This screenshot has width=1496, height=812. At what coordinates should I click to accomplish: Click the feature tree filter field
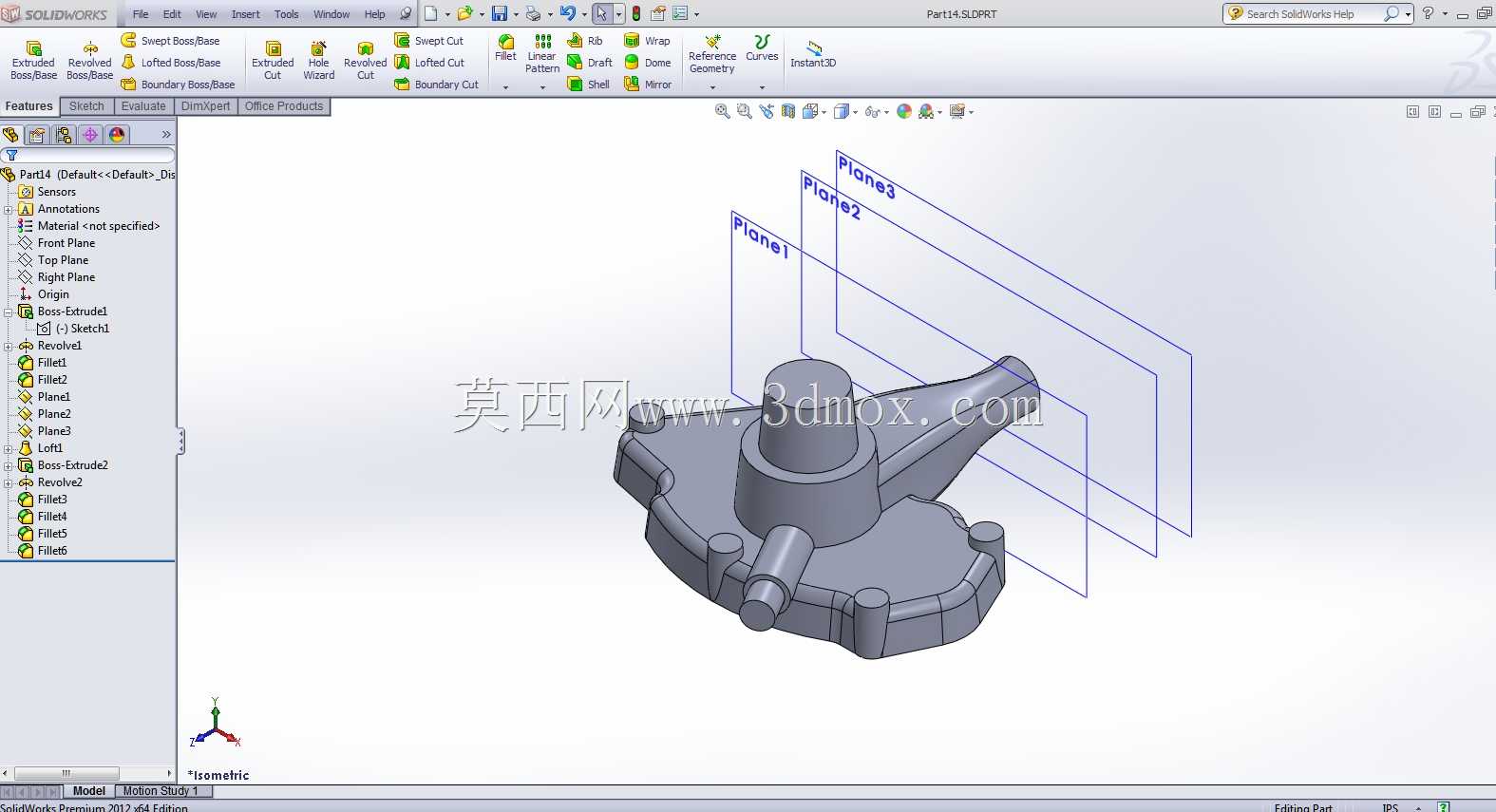click(x=88, y=155)
